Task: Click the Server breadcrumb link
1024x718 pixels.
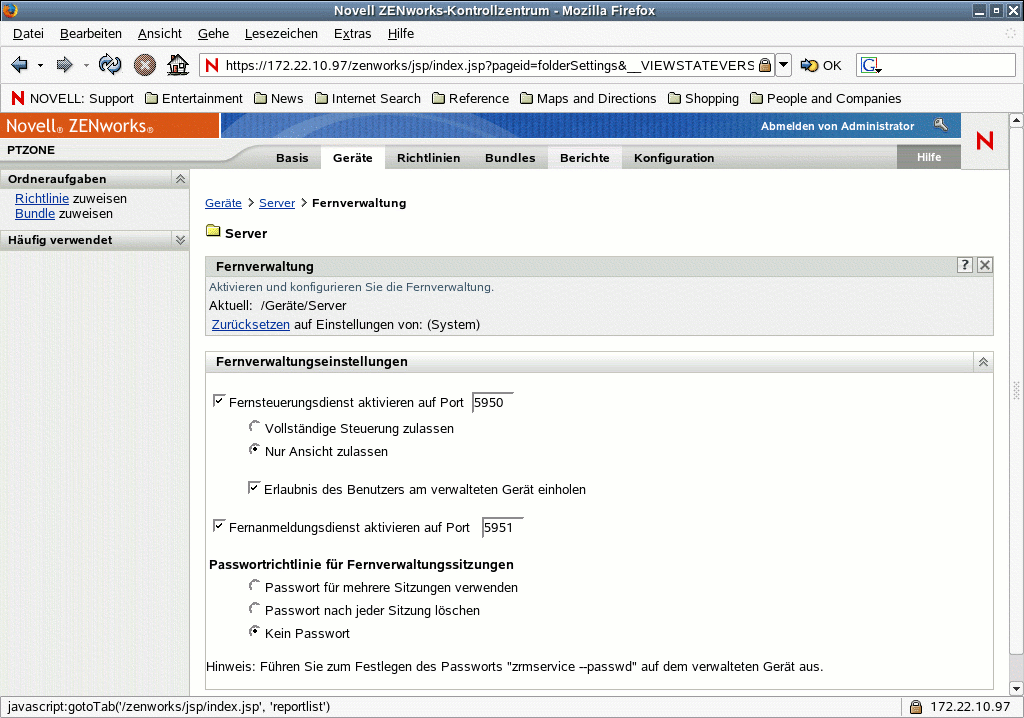Action: 277,203
